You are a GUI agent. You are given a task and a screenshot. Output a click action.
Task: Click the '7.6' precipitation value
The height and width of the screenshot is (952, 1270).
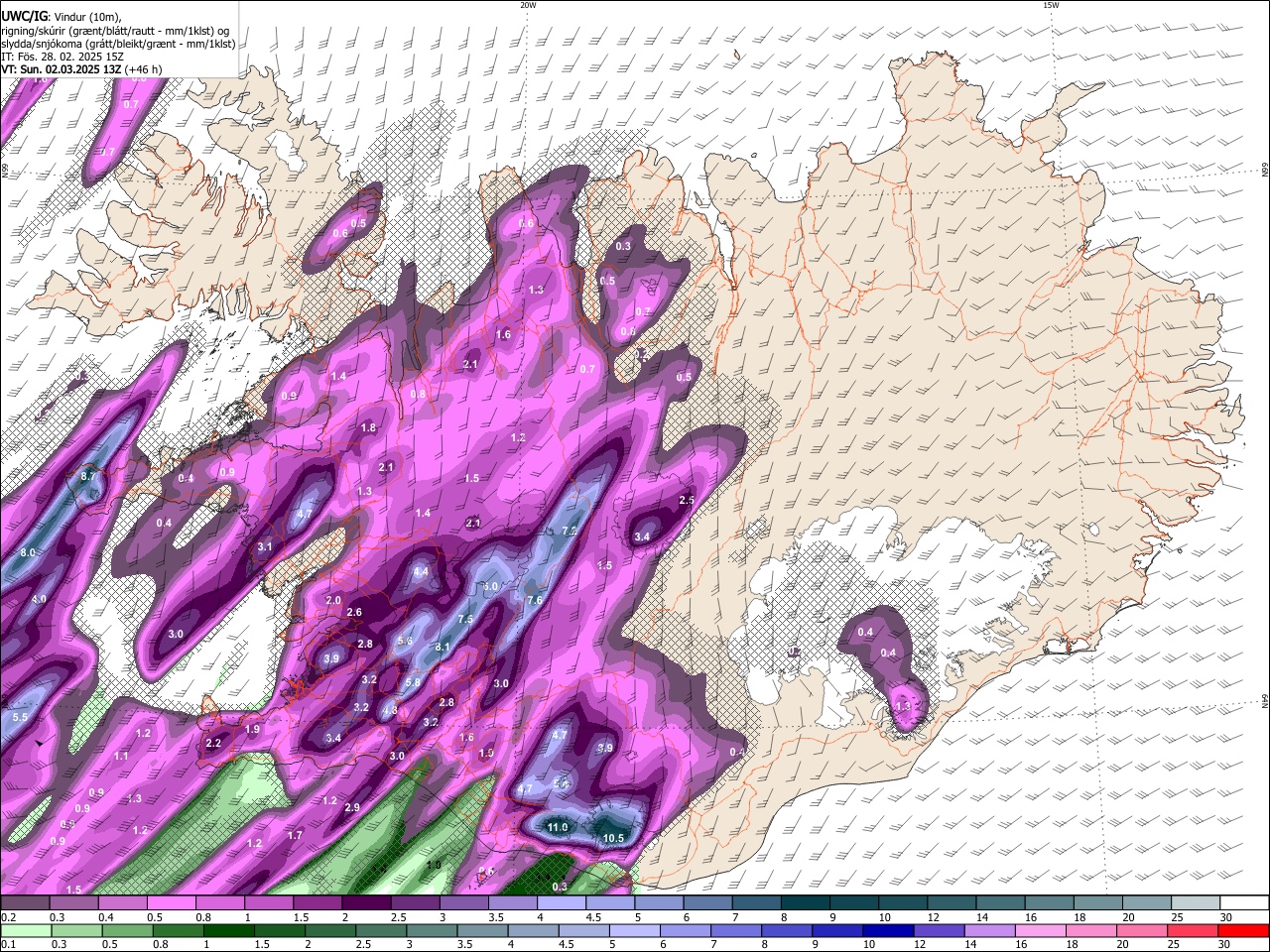pyautogui.click(x=535, y=600)
